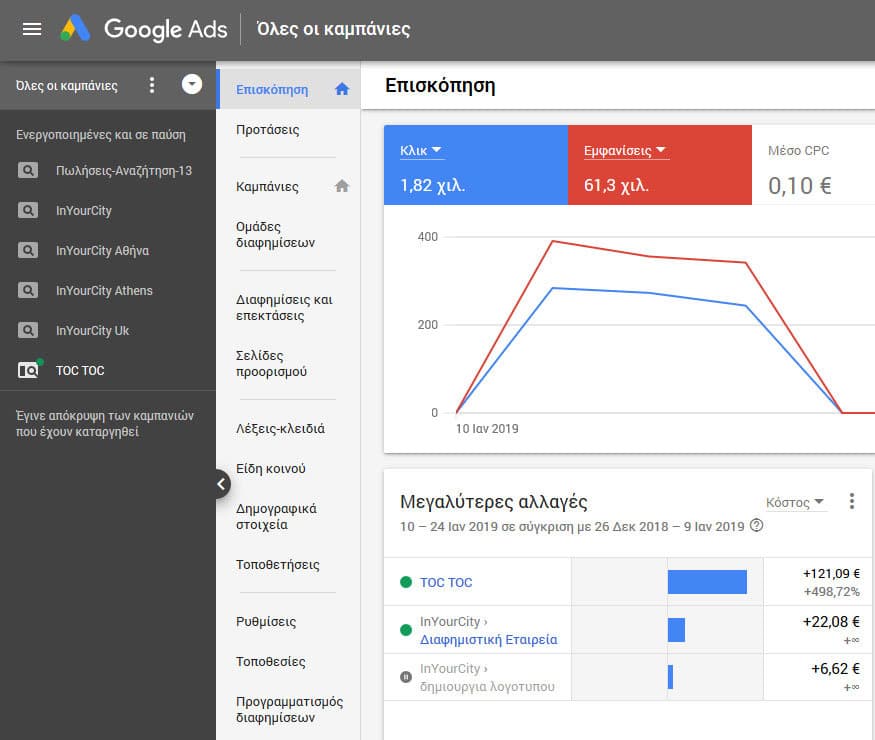Click home icon next to Επισκόπηση
875x740 pixels.
coord(342,89)
